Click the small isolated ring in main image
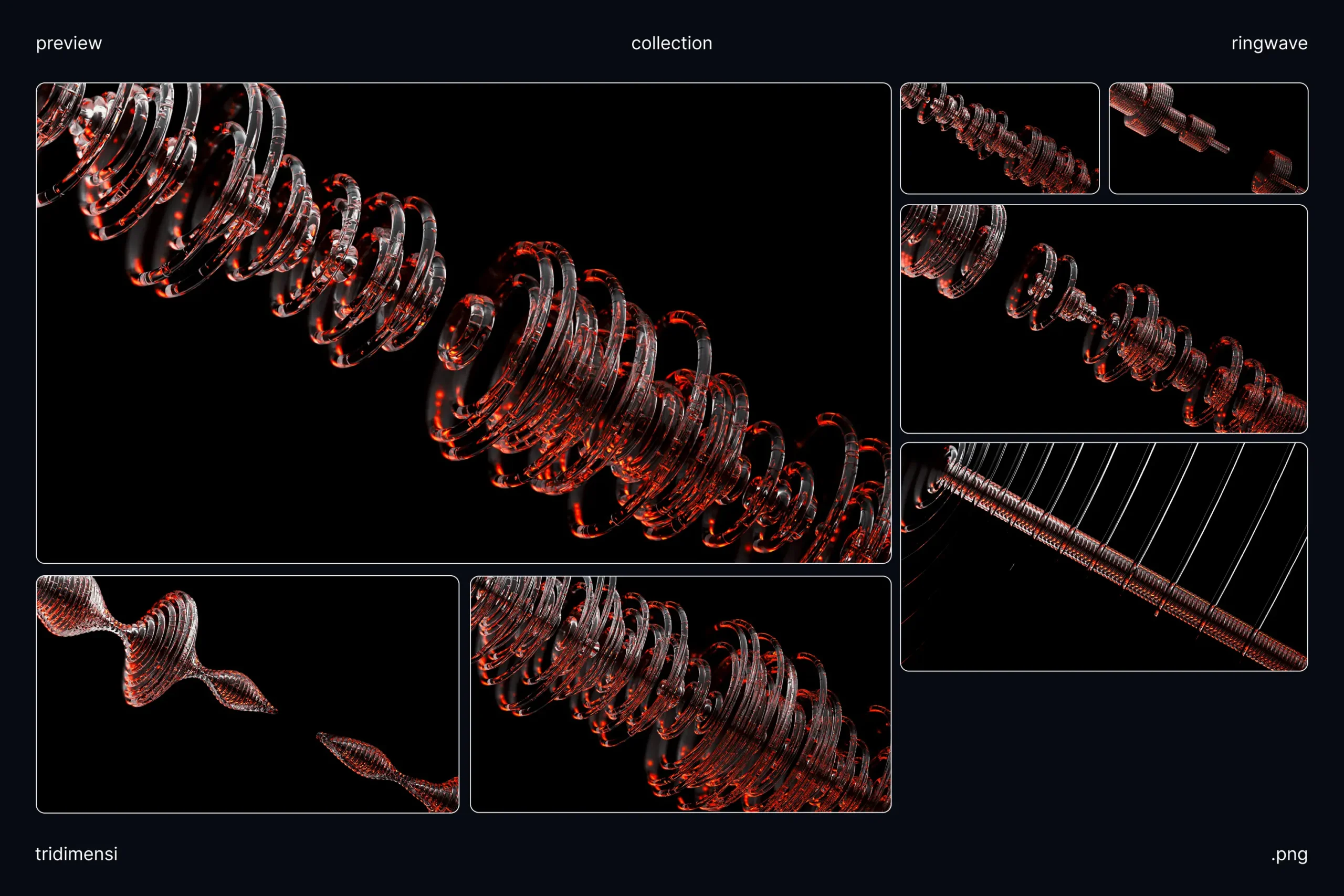 pyautogui.click(x=467, y=331)
